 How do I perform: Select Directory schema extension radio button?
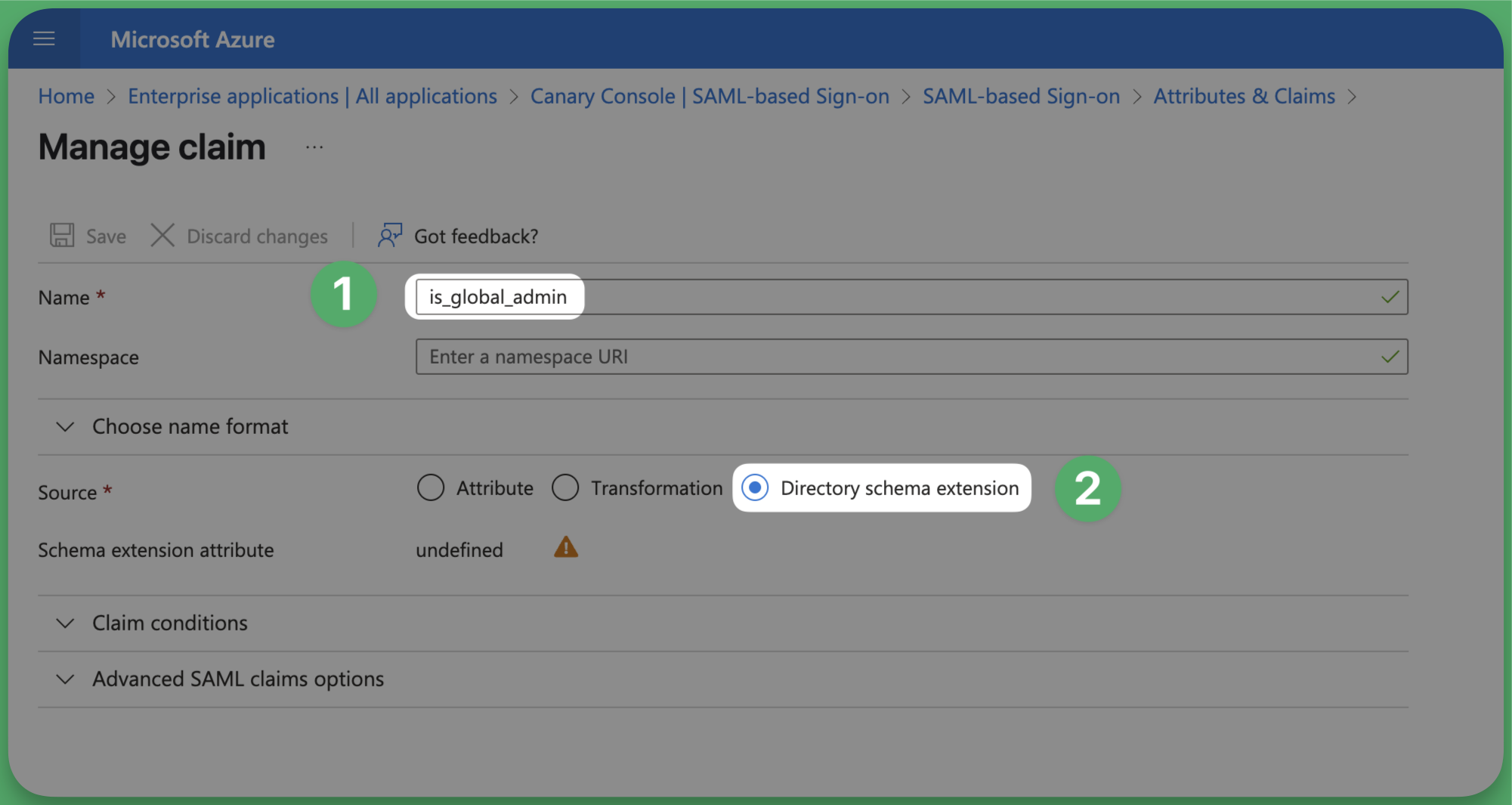click(755, 488)
